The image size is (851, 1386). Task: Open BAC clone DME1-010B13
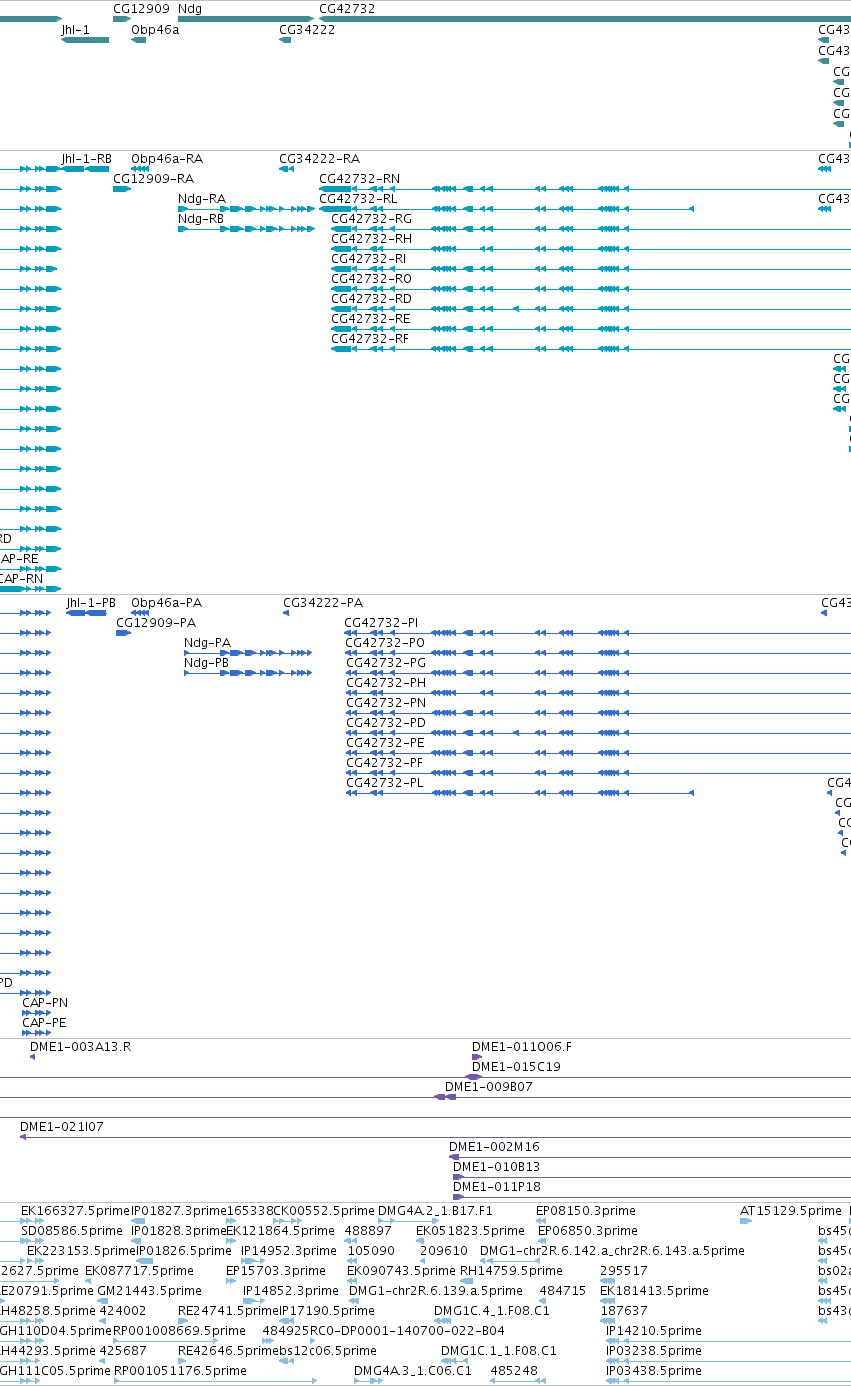tap(496, 1166)
